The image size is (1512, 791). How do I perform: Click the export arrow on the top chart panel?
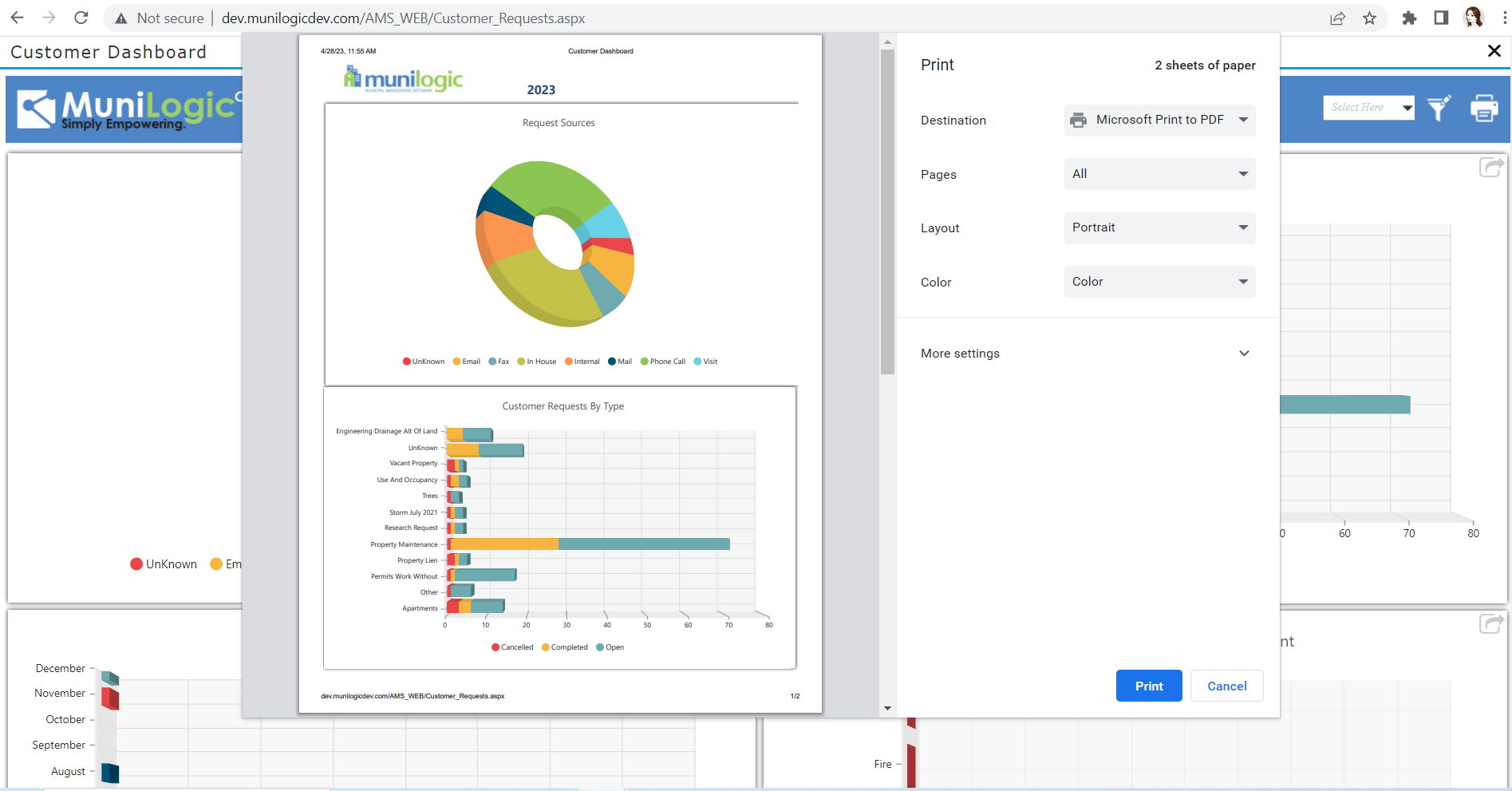pos(1491,167)
